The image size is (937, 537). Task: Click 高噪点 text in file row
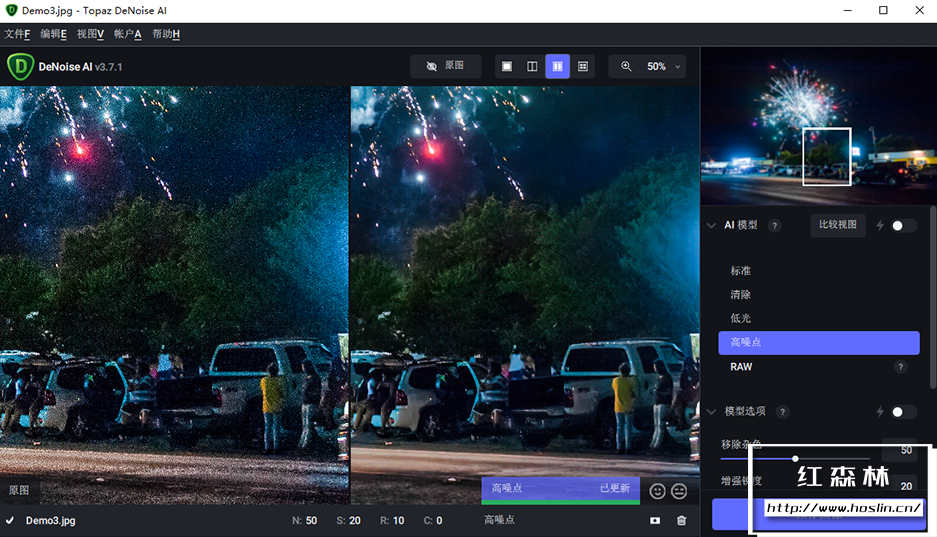tap(499, 520)
